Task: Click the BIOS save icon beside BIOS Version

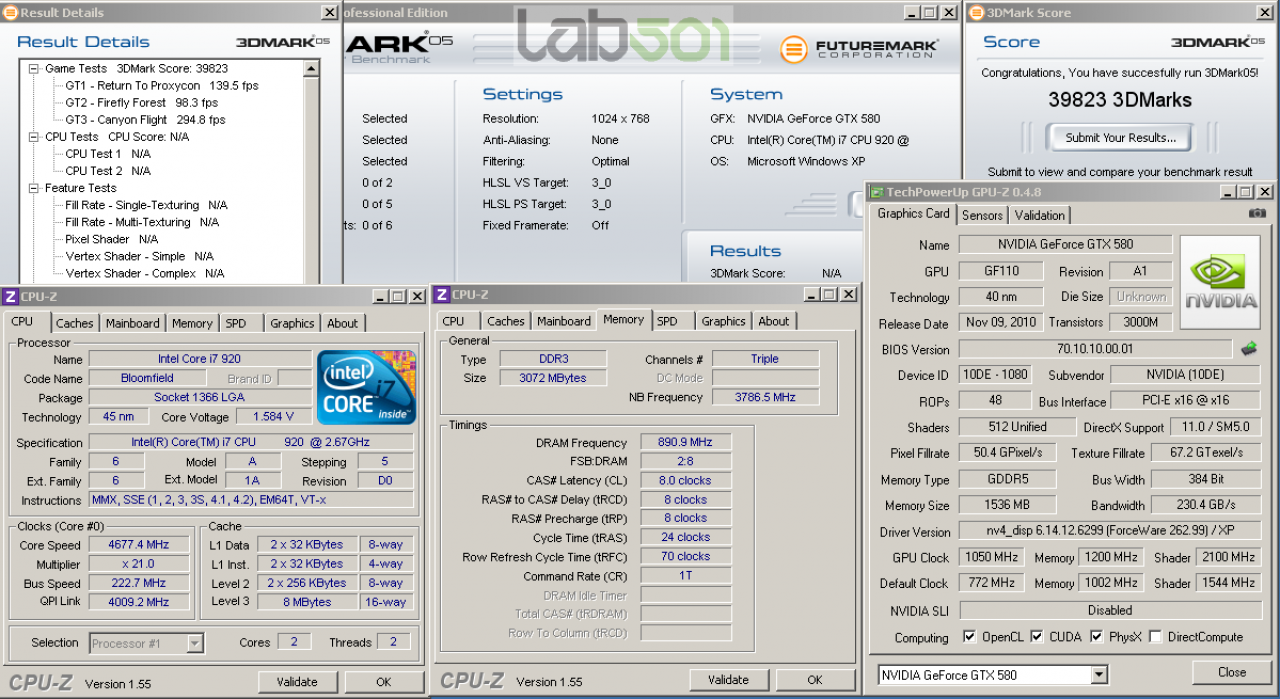Action: coord(1249,349)
